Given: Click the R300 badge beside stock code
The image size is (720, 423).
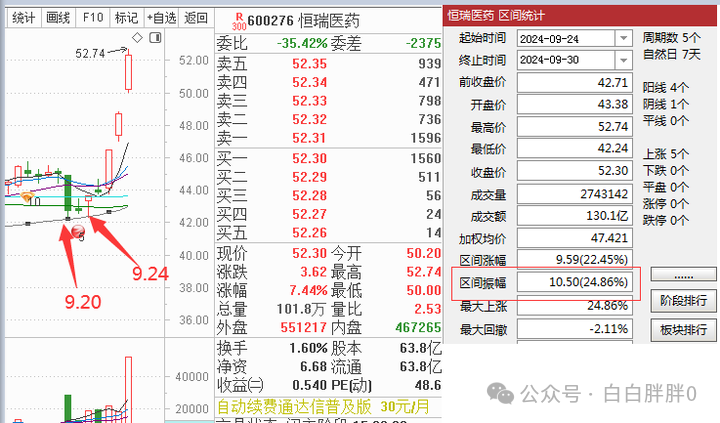Looking at the screenshot, I should point(239,22).
